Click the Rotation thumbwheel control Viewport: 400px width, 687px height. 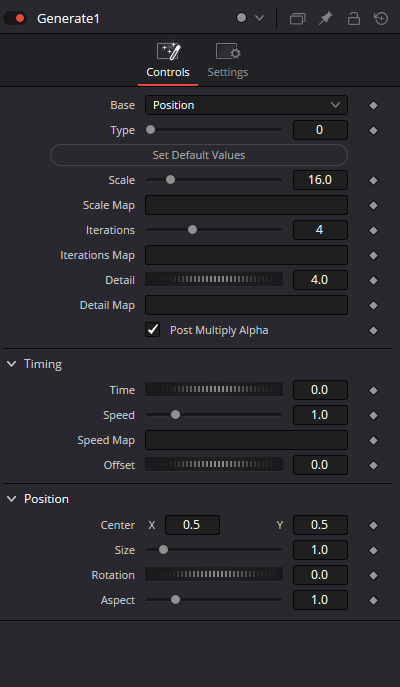(x=214, y=574)
